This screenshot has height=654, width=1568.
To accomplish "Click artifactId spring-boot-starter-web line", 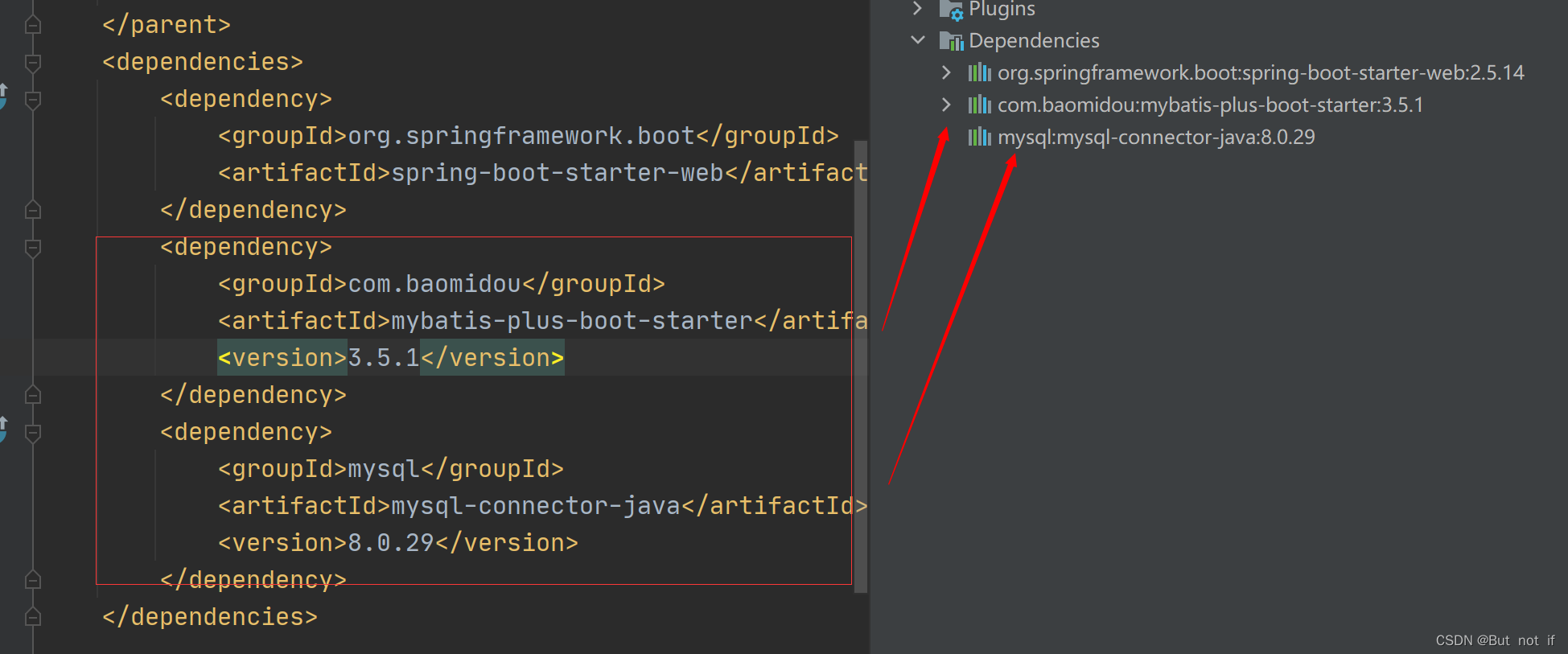I will pos(543,173).
